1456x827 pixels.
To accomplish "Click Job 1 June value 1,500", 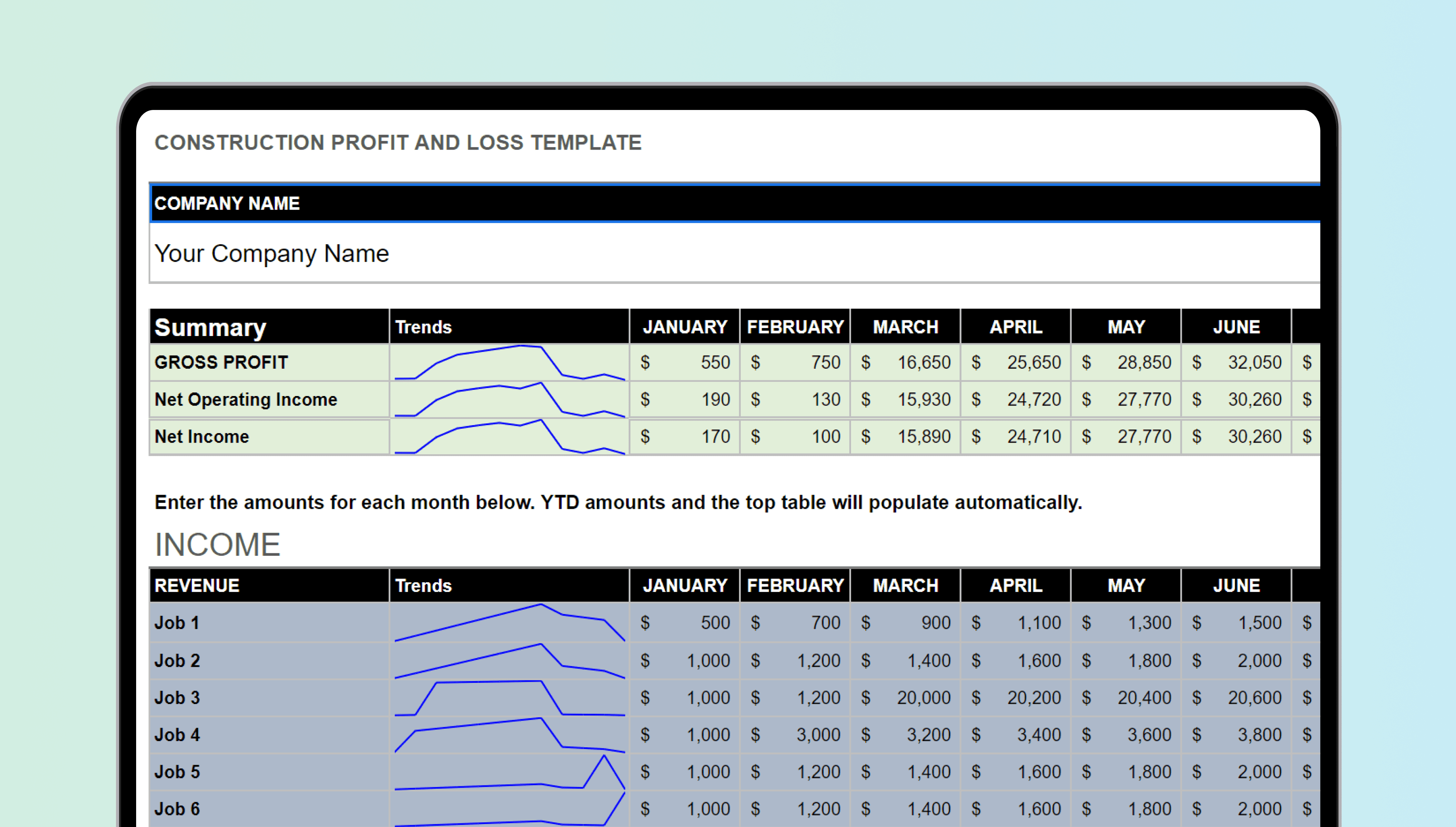I will (1236, 622).
